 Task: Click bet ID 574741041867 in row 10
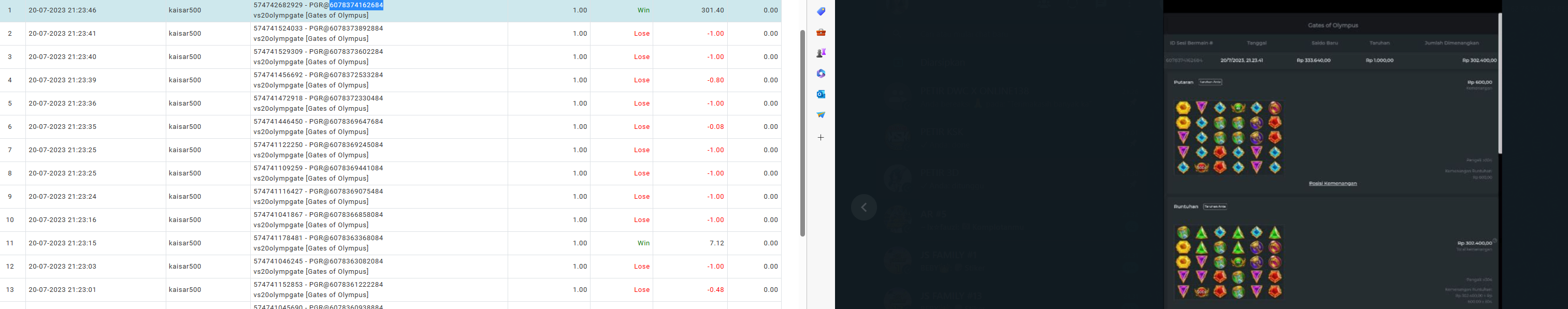point(278,215)
